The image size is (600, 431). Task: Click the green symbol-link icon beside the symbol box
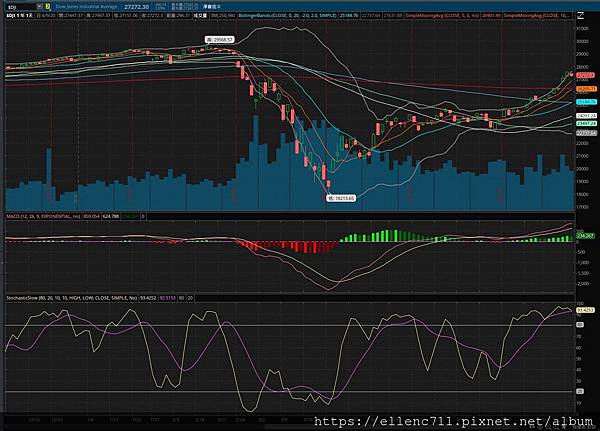(47, 7)
